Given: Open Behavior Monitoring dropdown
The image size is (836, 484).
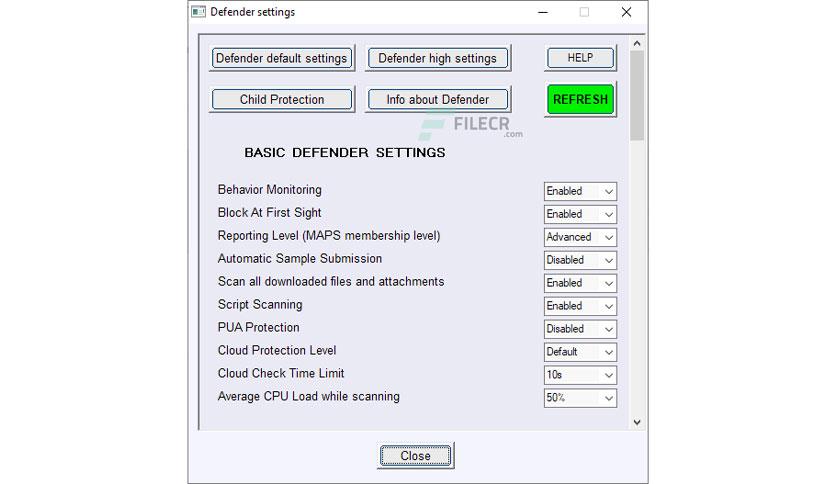Looking at the screenshot, I should tap(580, 191).
